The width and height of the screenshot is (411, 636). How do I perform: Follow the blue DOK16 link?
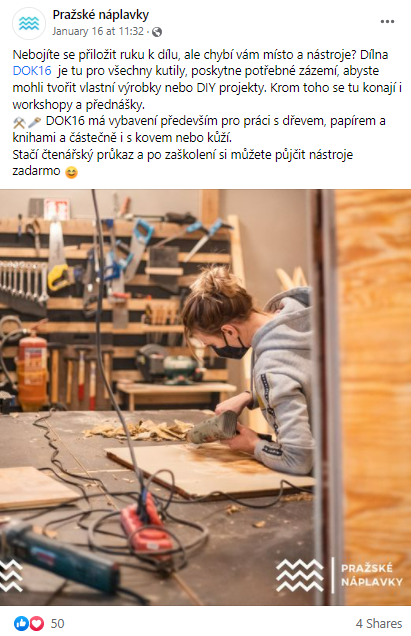(x=32, y=71)
